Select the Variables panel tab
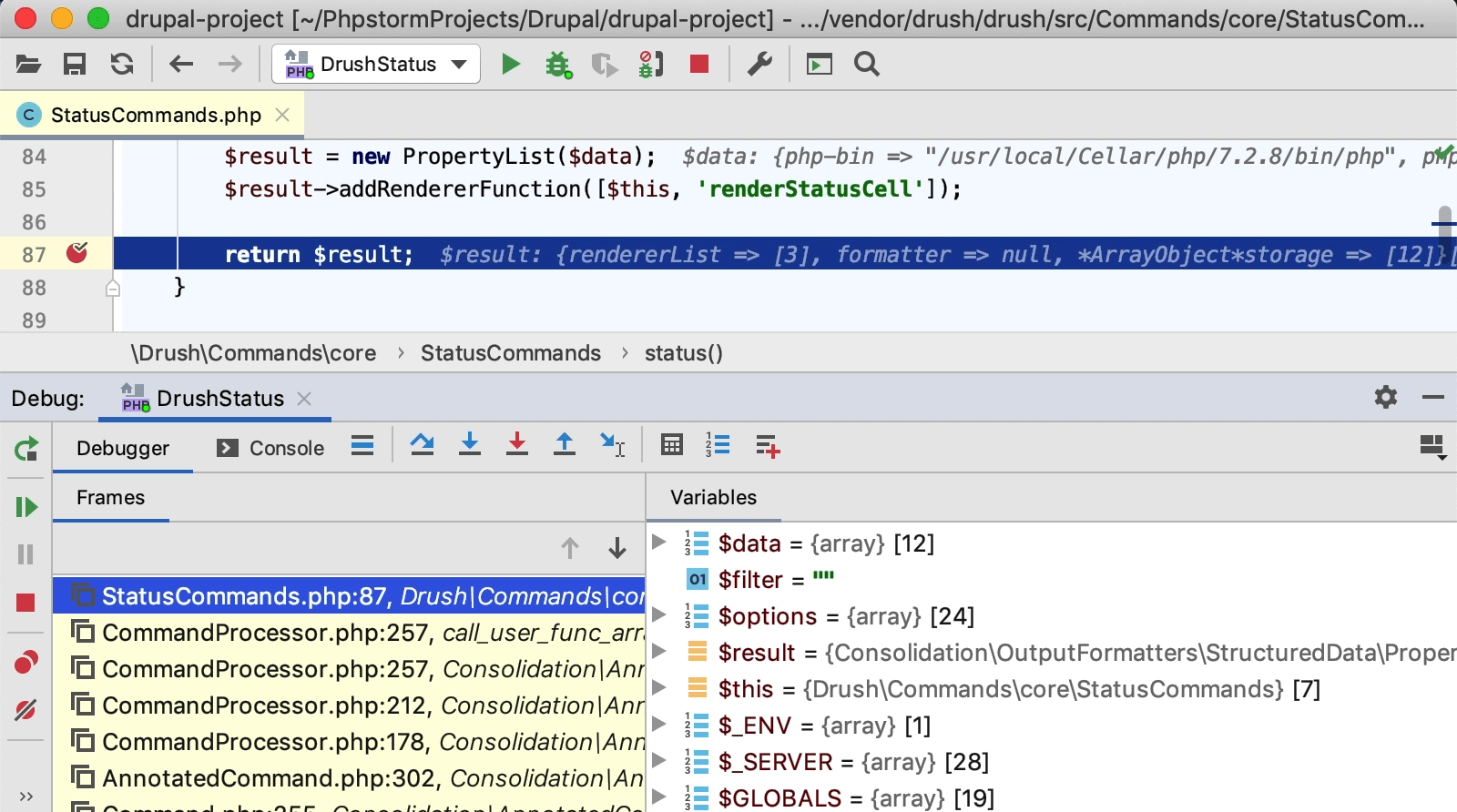 point(713,497)
